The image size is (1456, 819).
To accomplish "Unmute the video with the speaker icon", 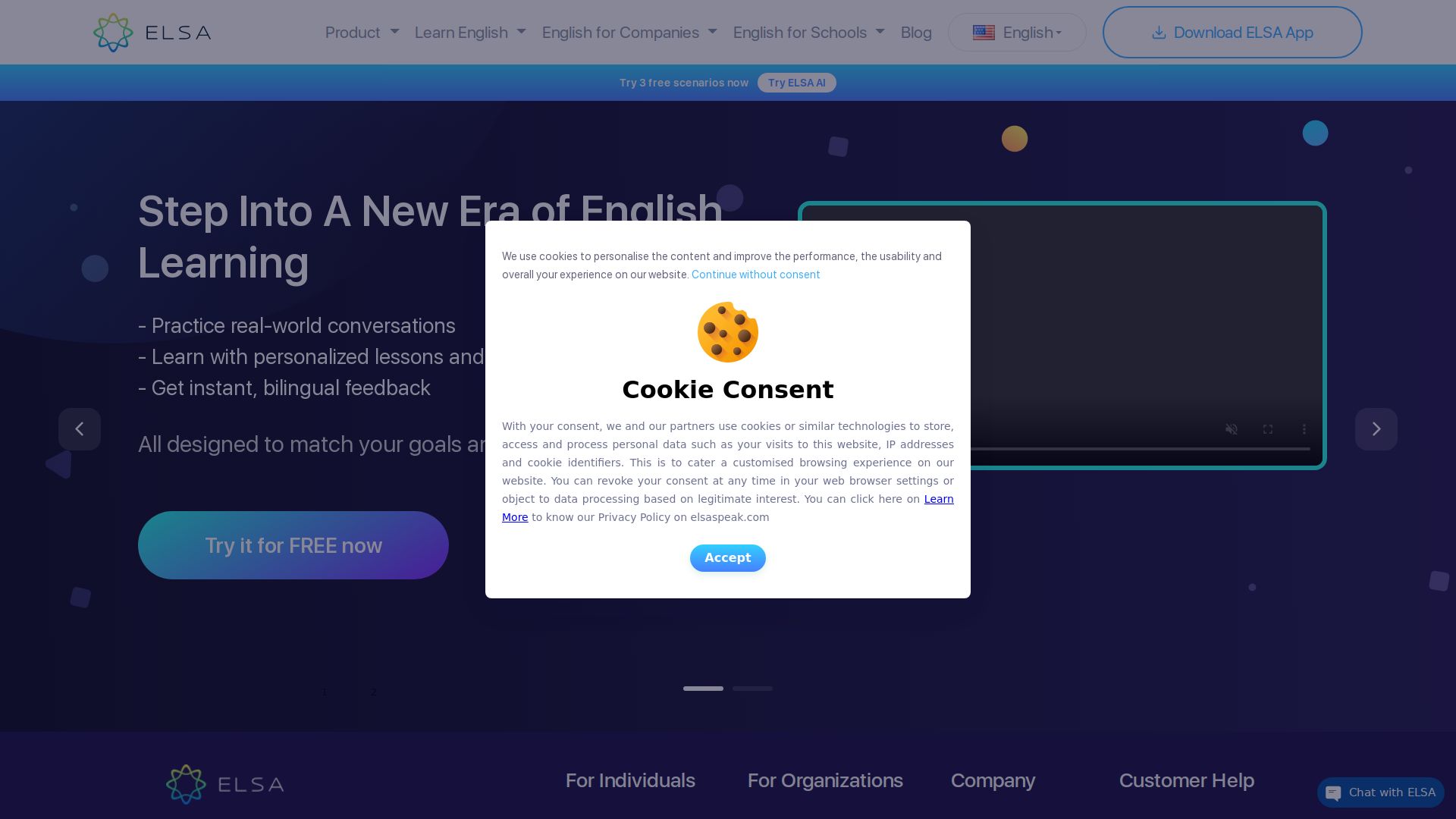I will coord(1232,429).
